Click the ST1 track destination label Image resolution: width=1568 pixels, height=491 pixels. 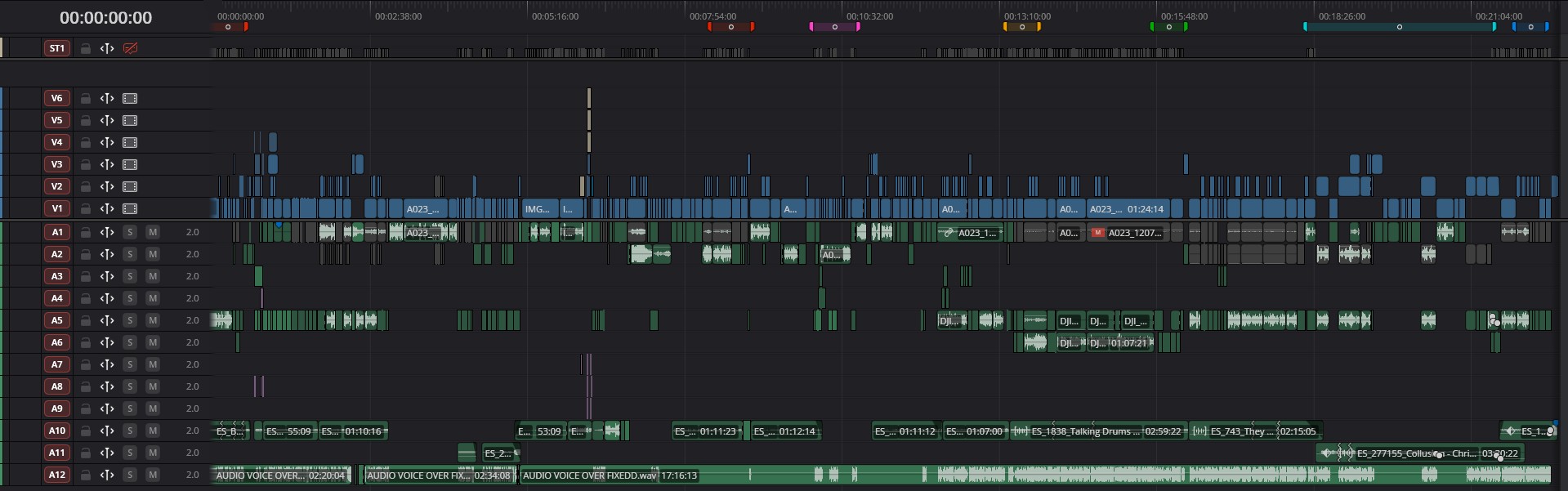coord(56,48)
